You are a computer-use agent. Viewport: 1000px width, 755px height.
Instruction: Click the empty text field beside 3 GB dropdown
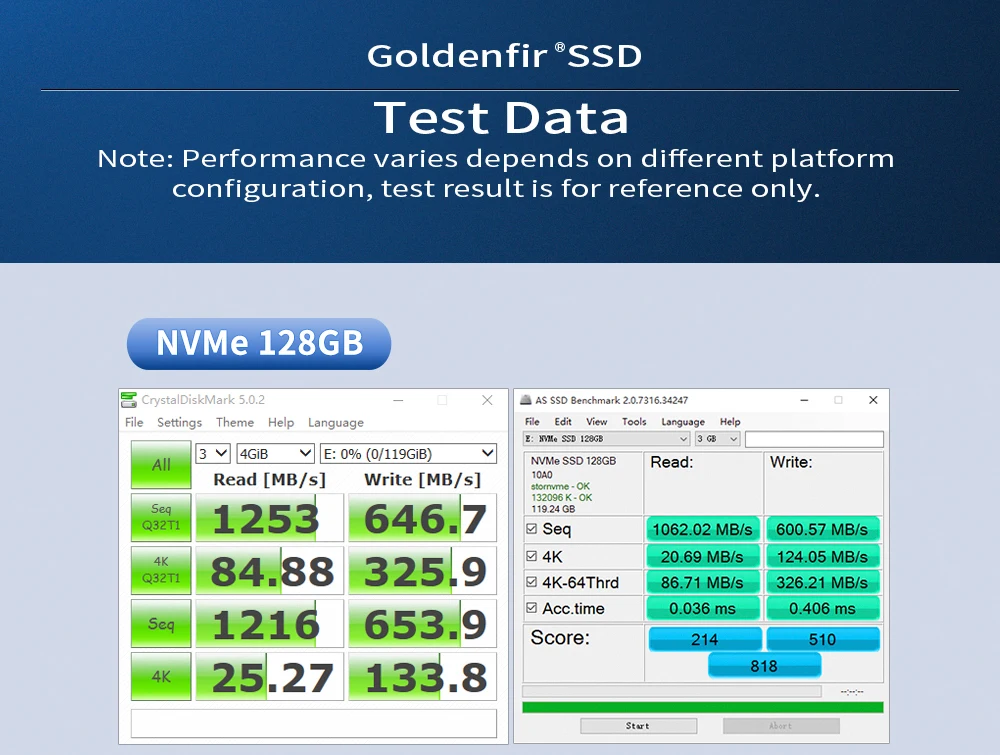click(814, 439)
